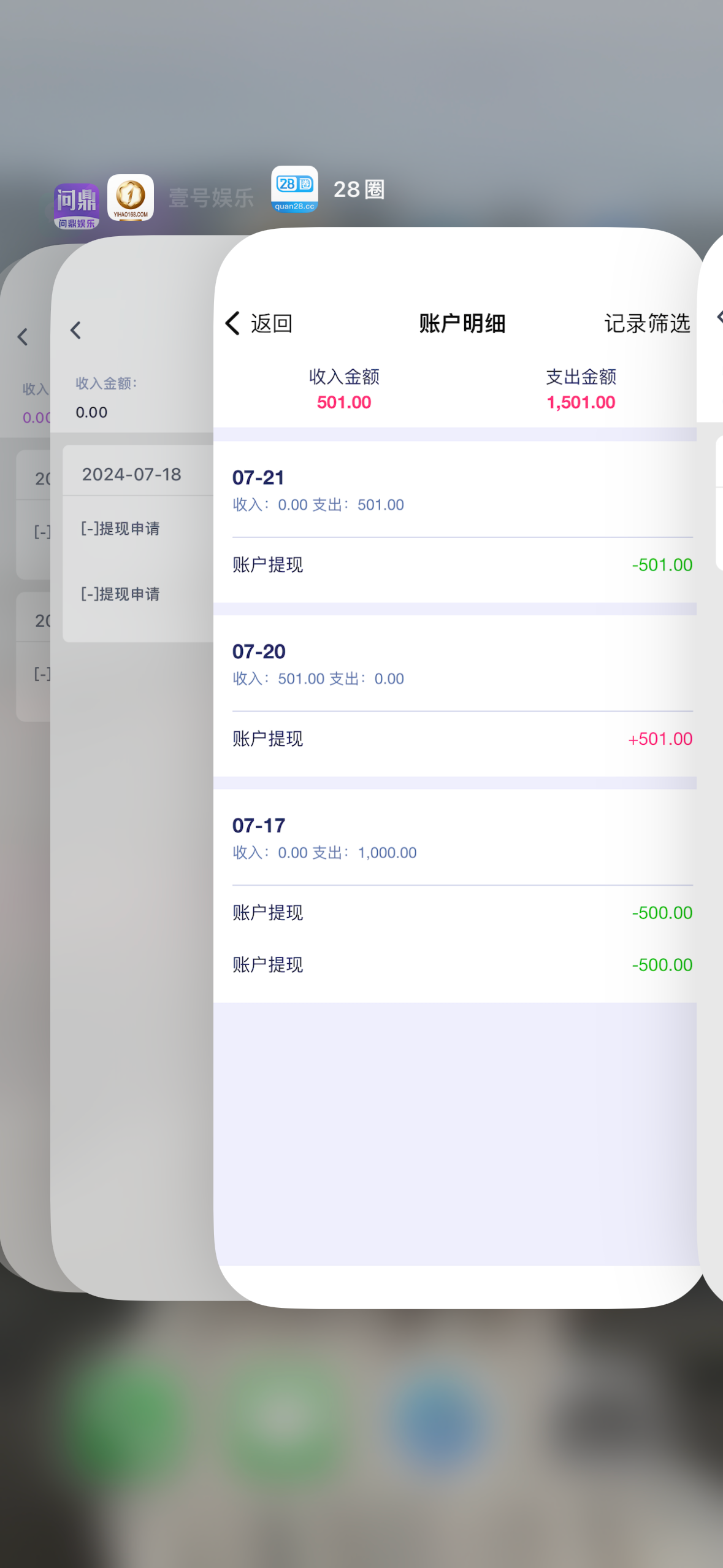Tap the gold 壹号娱乐 app icon

click(x=131, y=198)
